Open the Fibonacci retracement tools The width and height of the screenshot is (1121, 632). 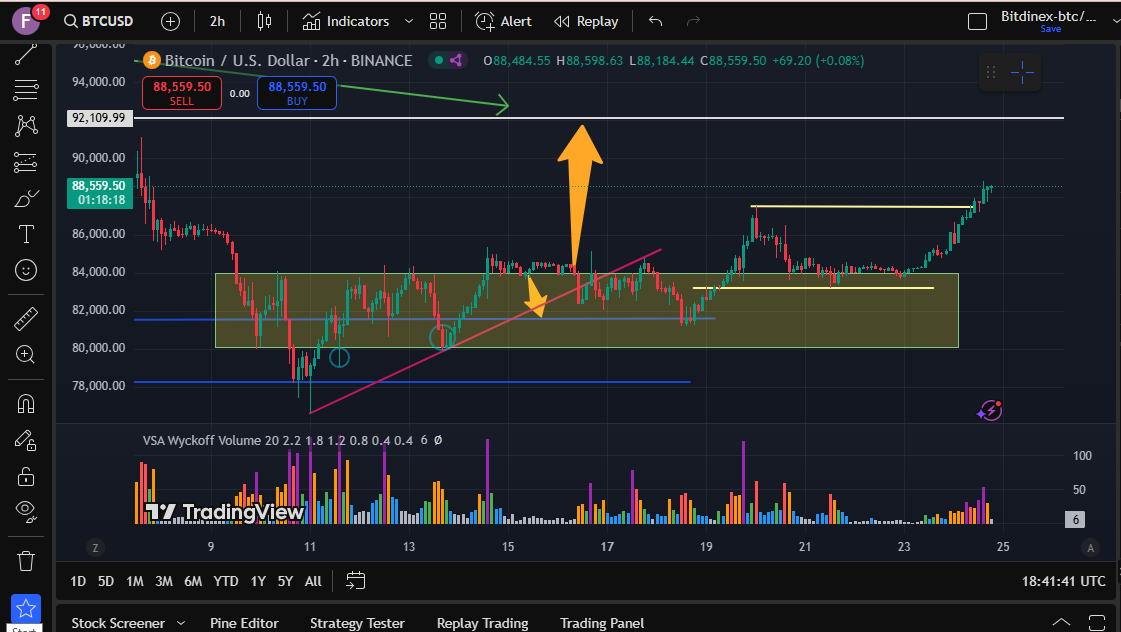click(26, 90)
